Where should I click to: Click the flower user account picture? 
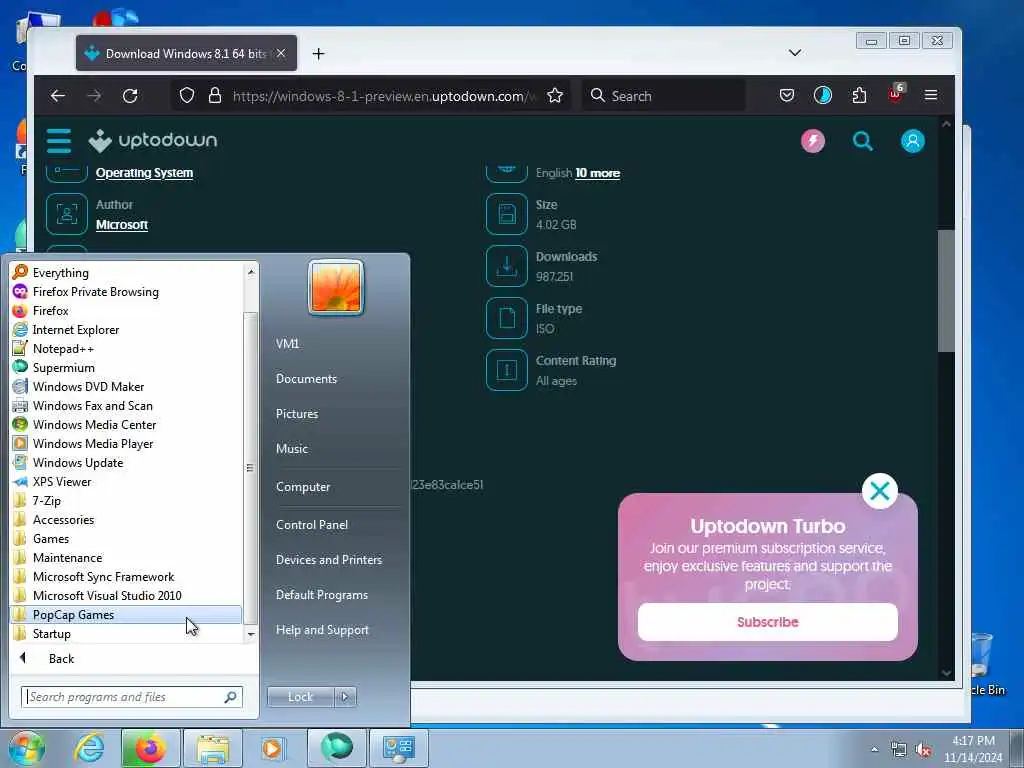(x=336, y=287)
